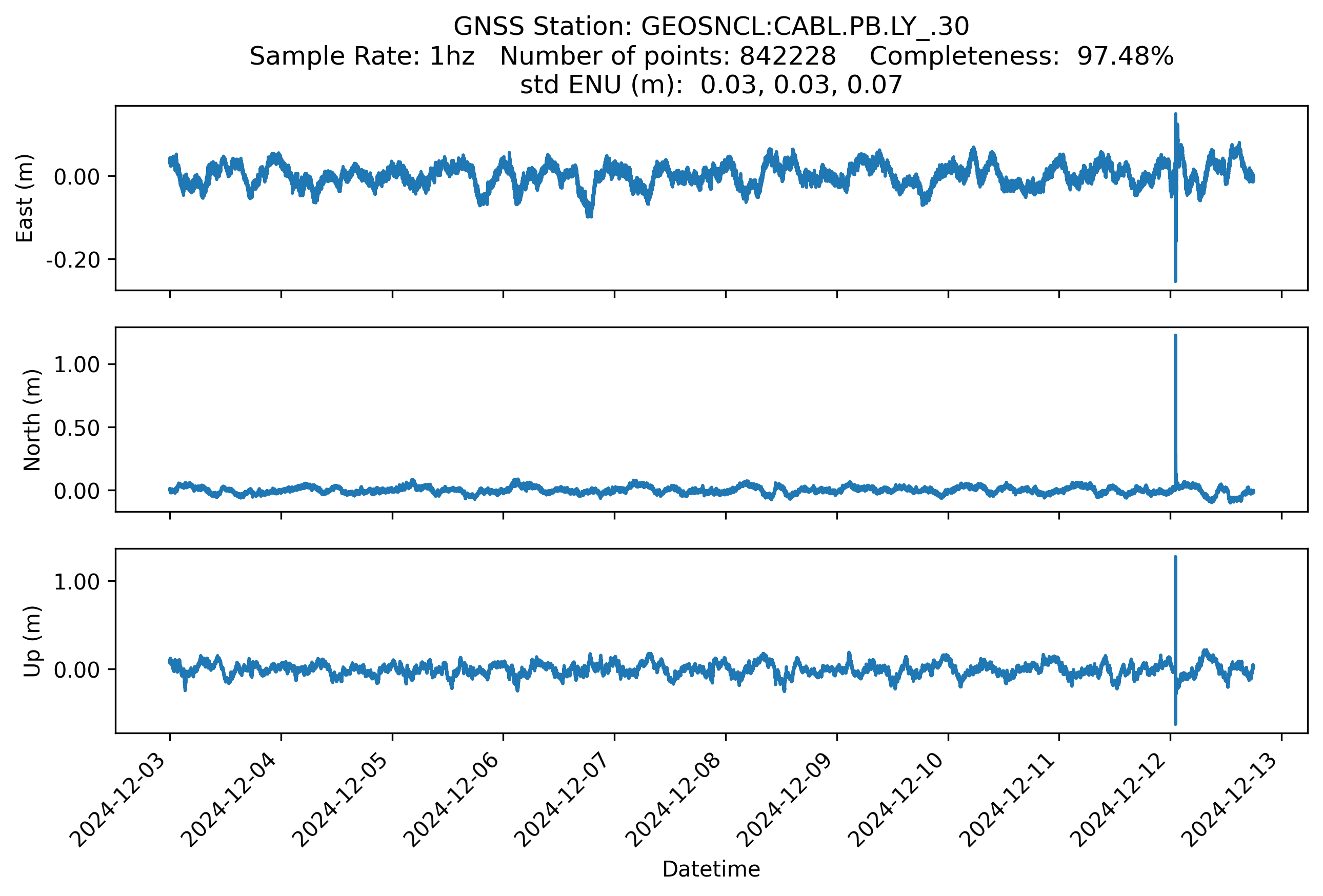Click the North (m) axis label
Image resolution: width=1323 pixels, height=896 pixels.
pos(32,420)
